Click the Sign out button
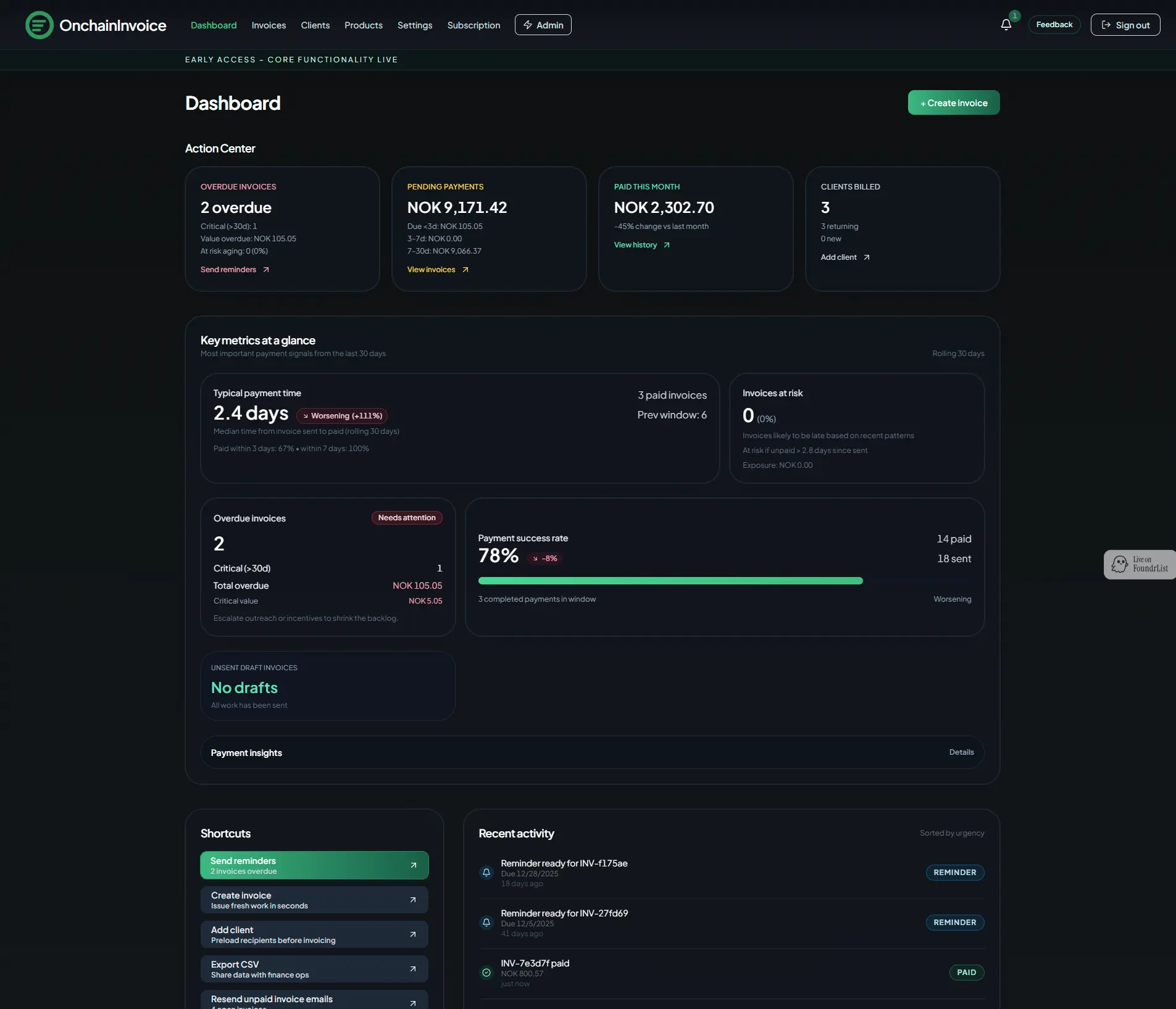1176x1009 pixels. [x=1125, y=25]
